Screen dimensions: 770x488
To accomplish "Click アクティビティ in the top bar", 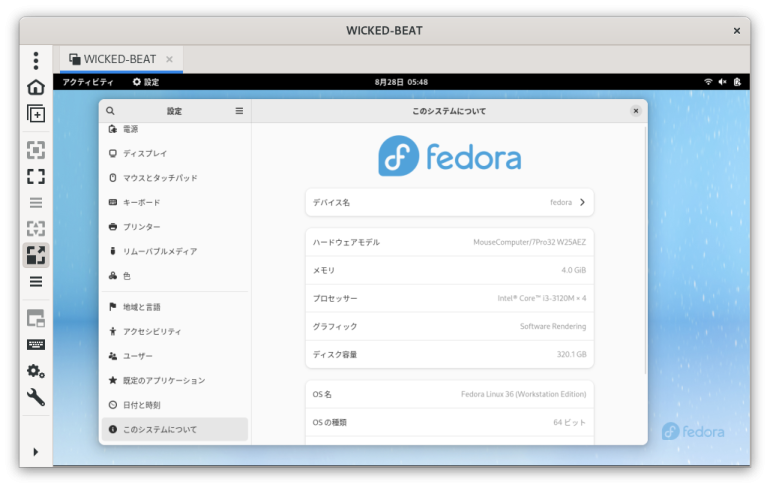I will (88, 82).
